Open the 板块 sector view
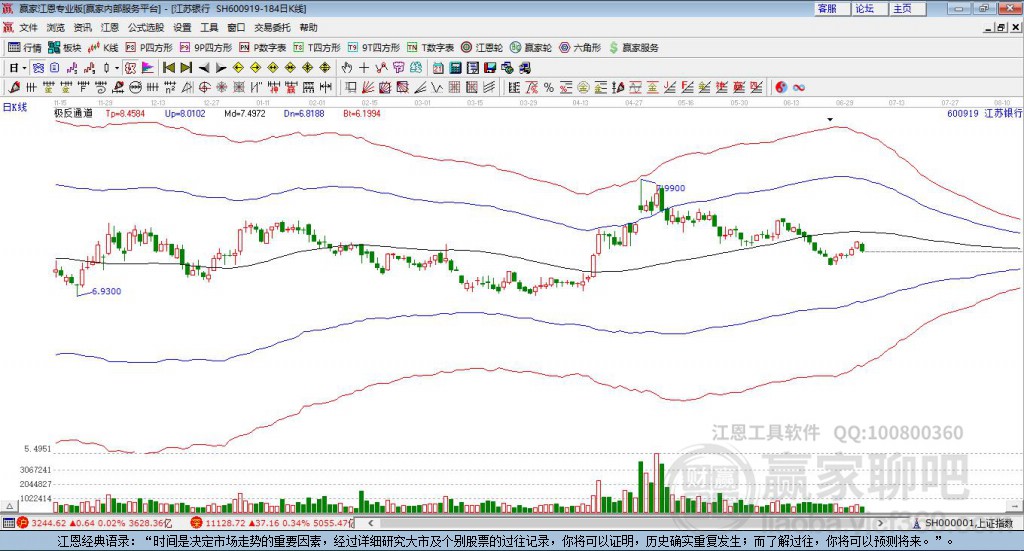1024x551 pixels. point(65,47)
